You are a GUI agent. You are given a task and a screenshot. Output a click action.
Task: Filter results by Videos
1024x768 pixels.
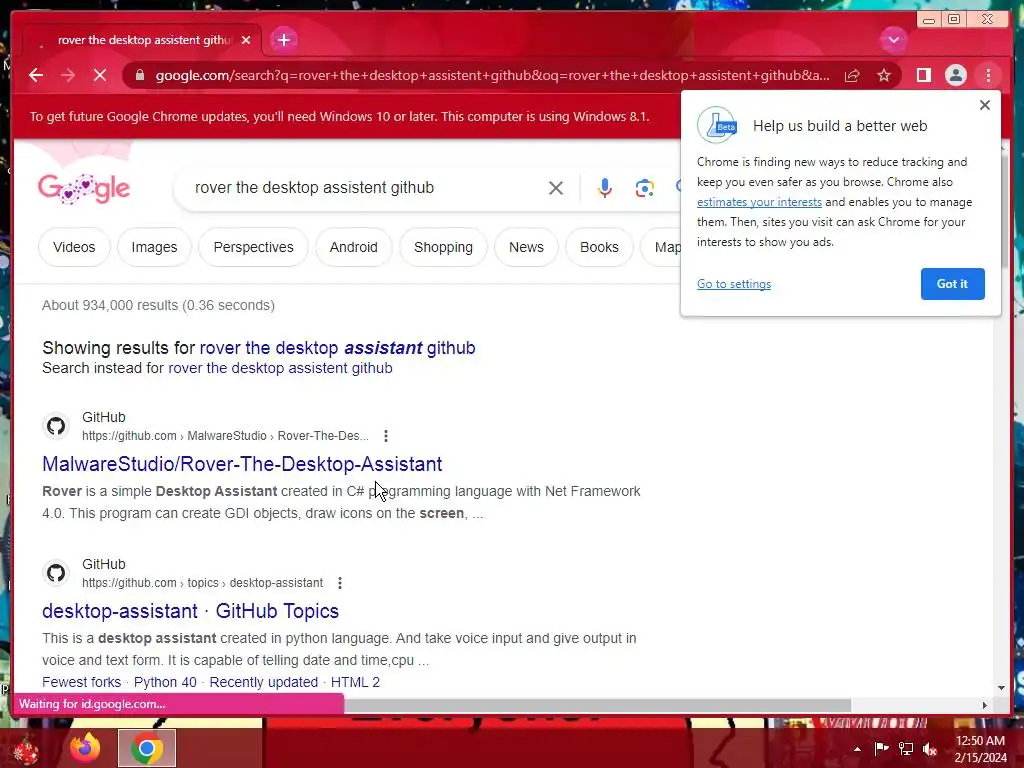pos(74,247)
